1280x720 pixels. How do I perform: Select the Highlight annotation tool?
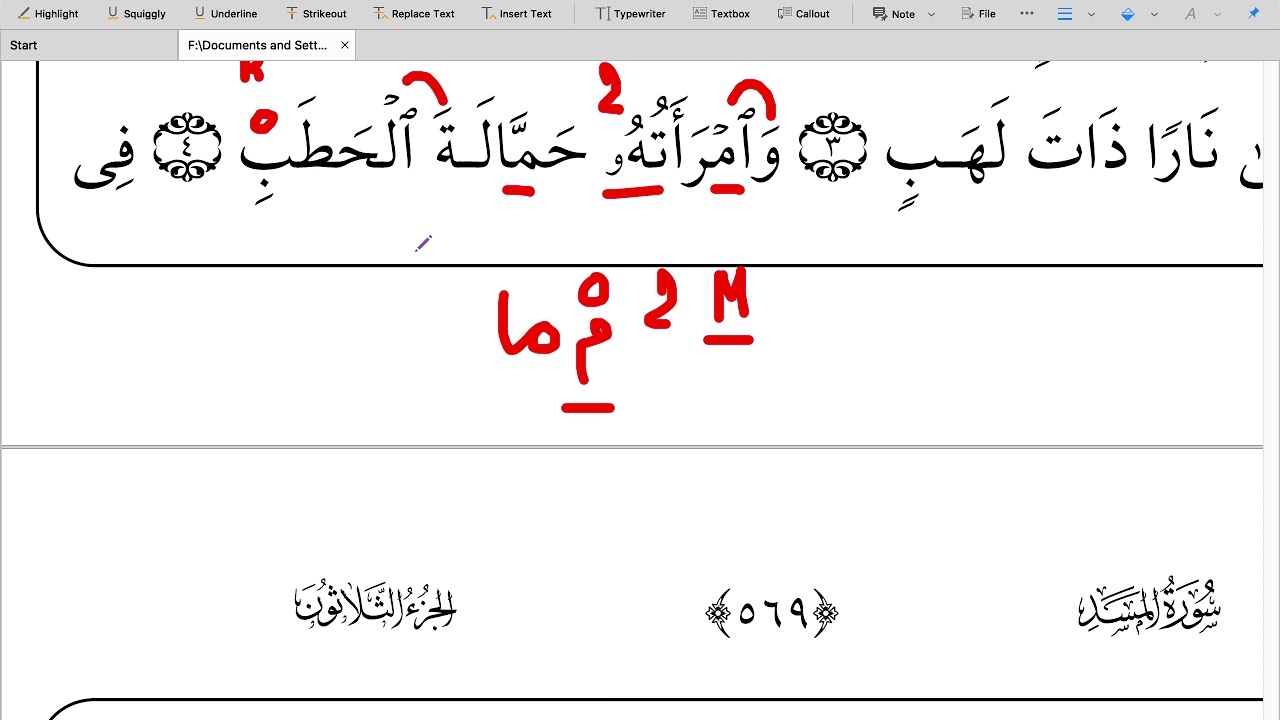47,14
